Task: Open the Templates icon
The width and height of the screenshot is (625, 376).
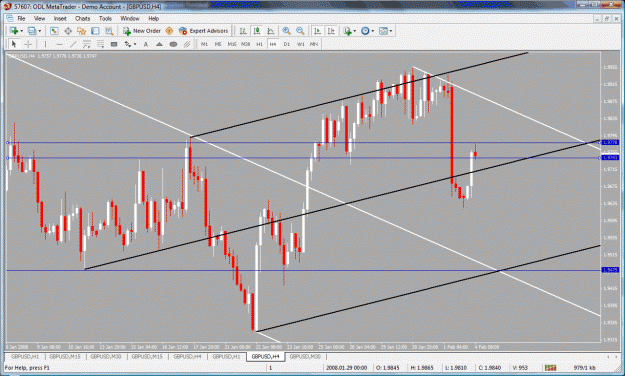Action: [383, 31]
